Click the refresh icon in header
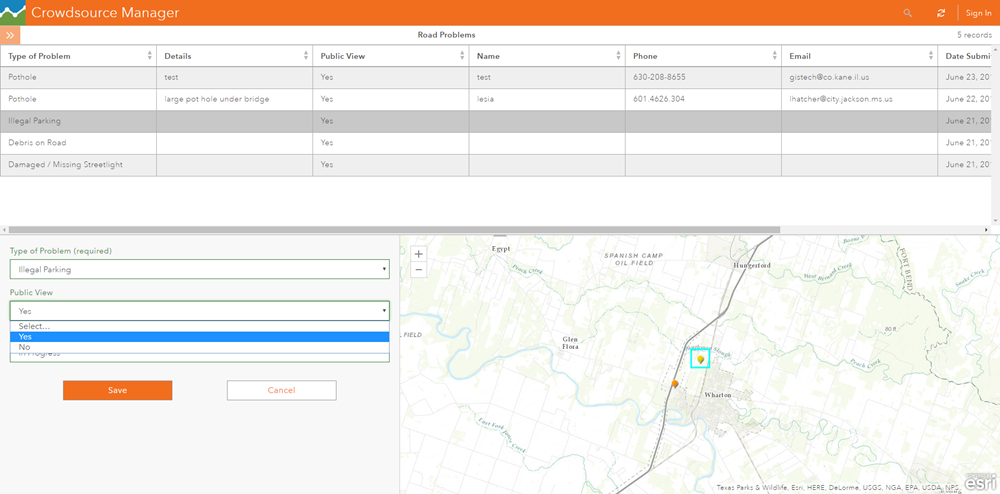Viewport: 1000px width, 494px height. pyautogui.click(x=941, y=13)
